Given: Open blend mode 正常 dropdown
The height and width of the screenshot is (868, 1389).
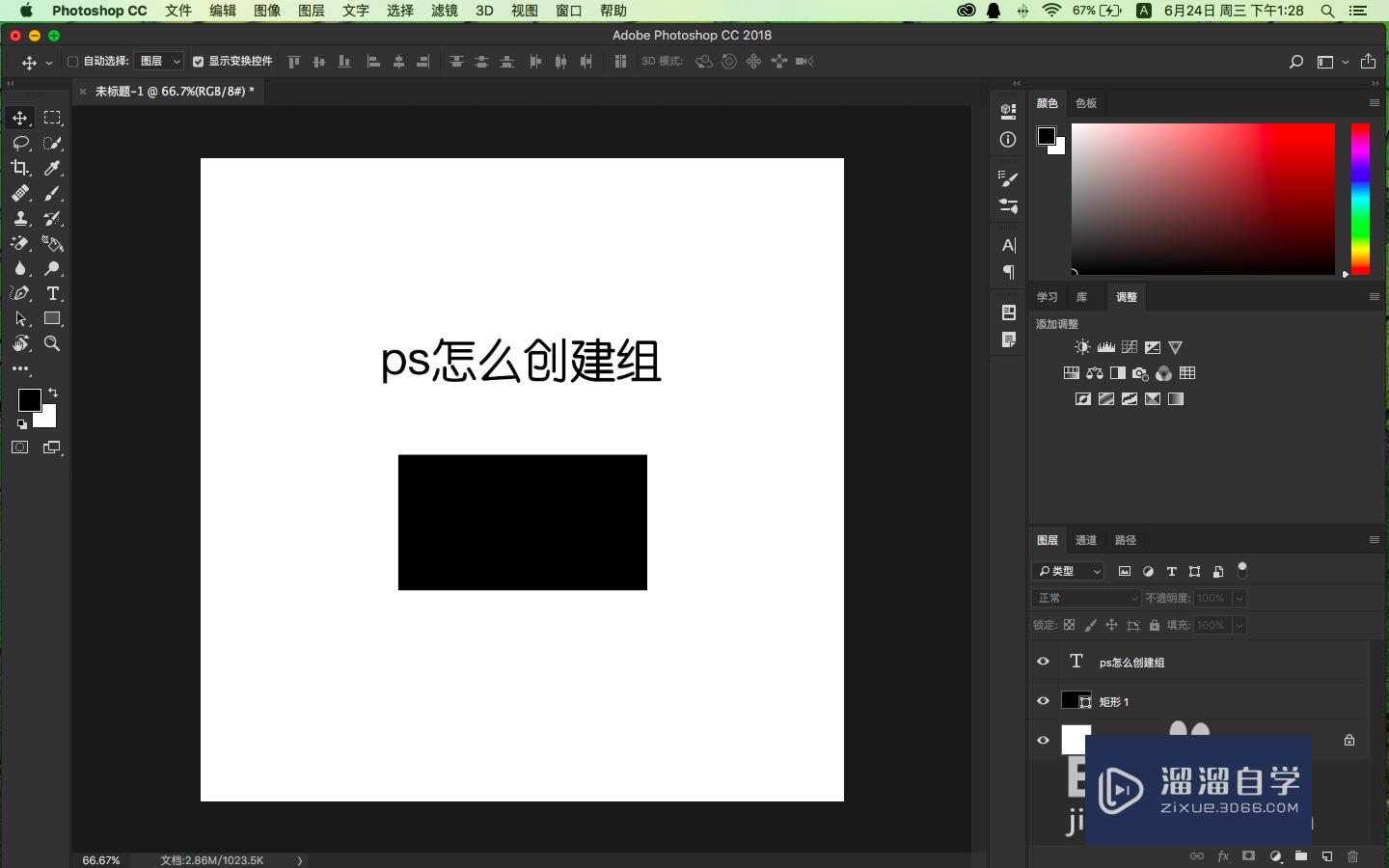Looking at the screenshot, I should 1087,598.
